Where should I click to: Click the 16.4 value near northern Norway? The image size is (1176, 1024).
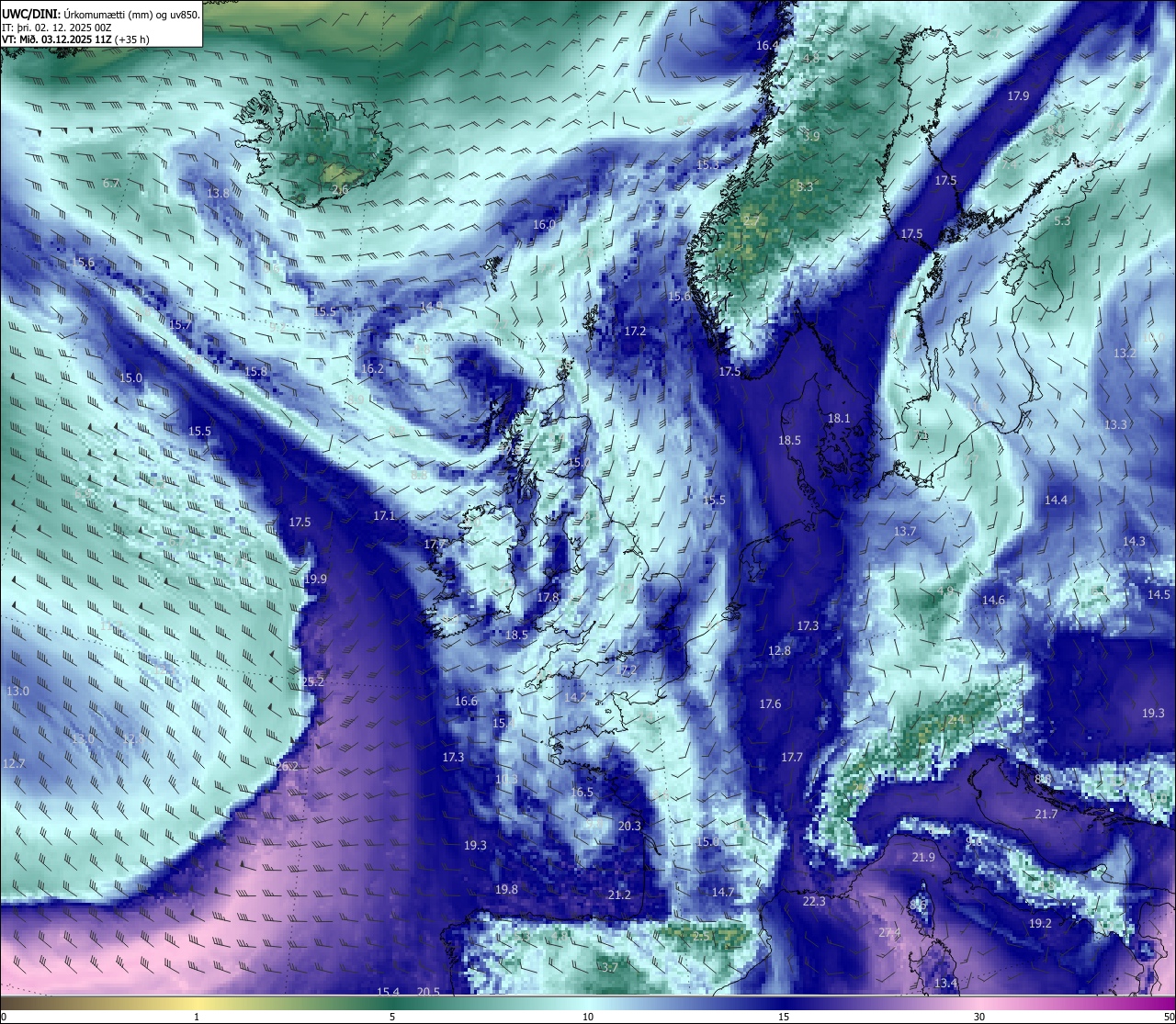pos(767,45)
